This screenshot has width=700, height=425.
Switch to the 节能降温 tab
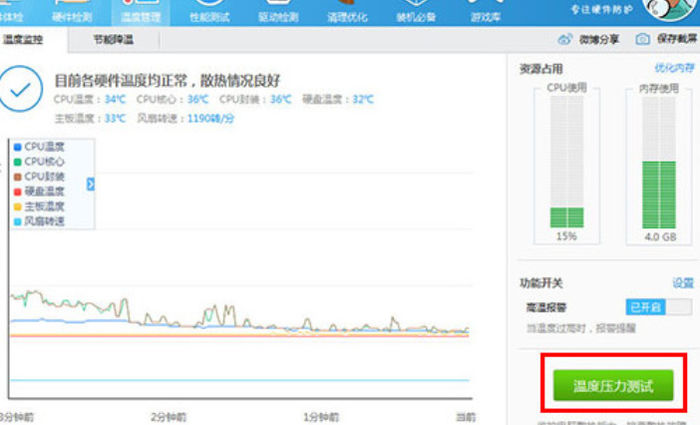tap(112, 40)
